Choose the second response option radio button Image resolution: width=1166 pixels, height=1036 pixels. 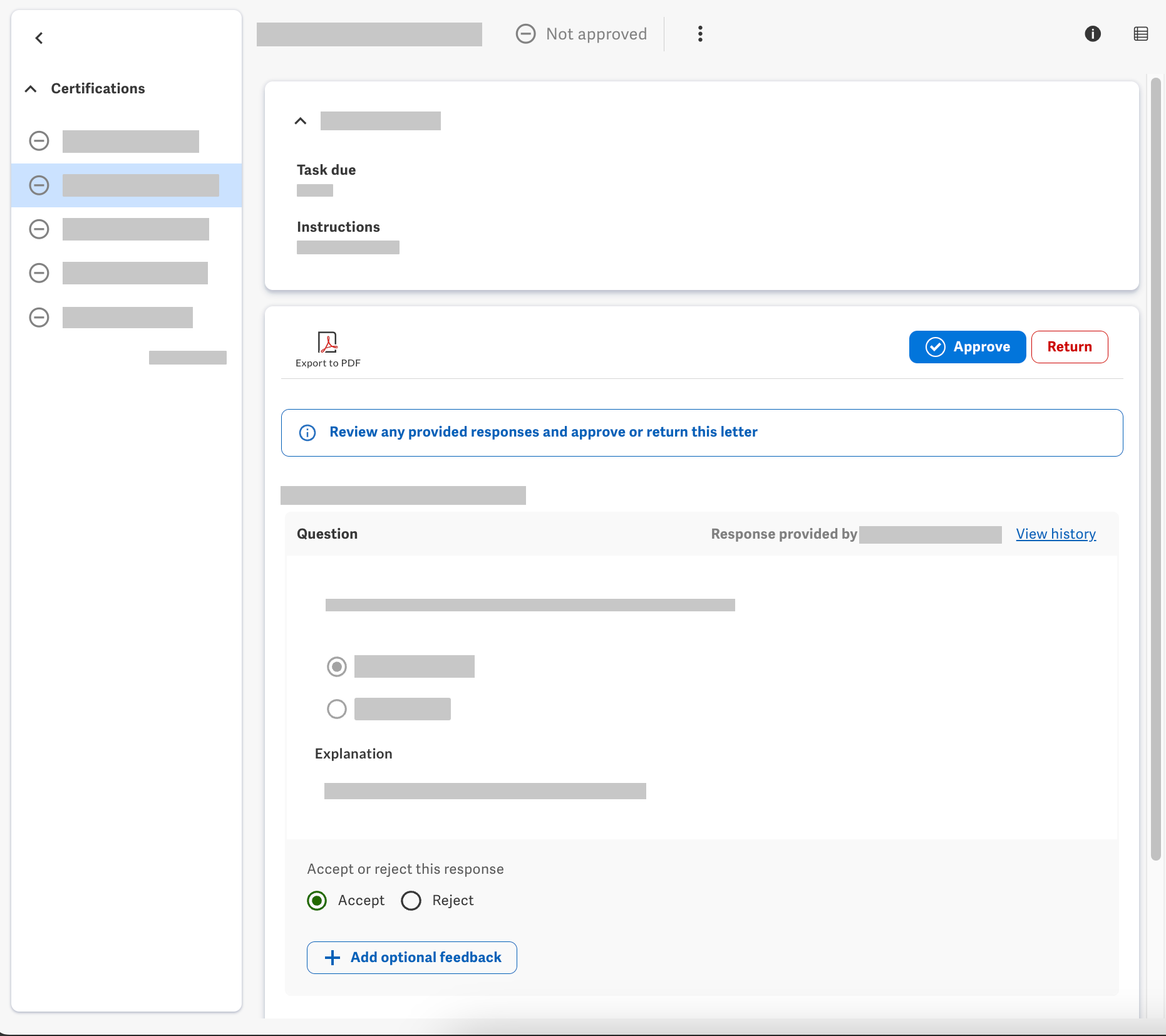tap(336, 708)
